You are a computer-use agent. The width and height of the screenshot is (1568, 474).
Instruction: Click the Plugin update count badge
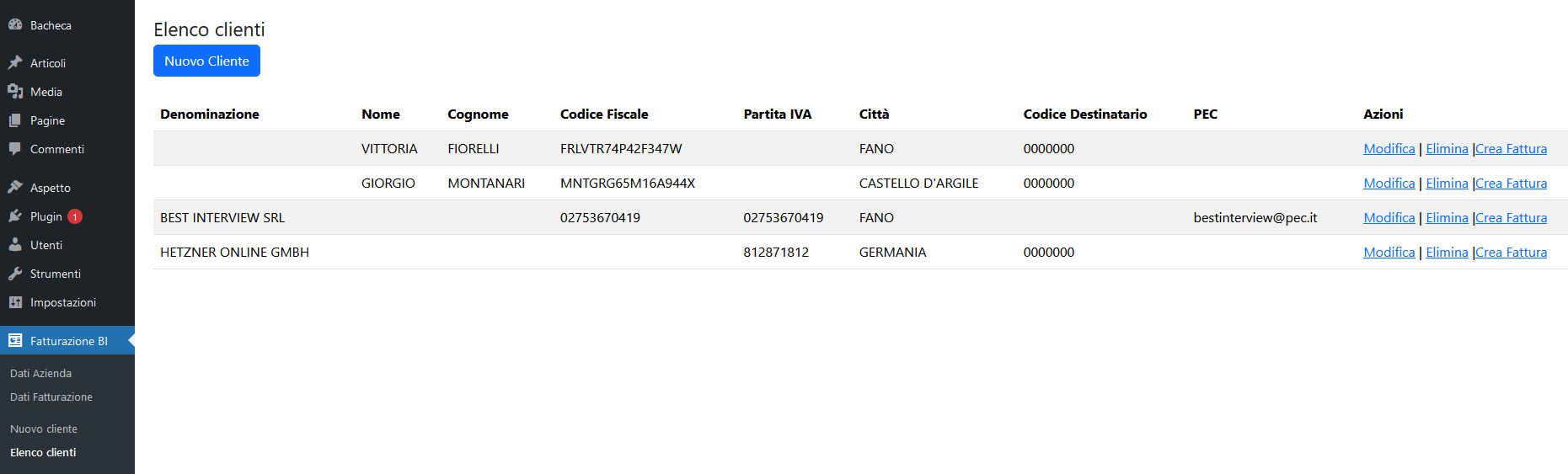pyautogui.click(x=75, y=216)
